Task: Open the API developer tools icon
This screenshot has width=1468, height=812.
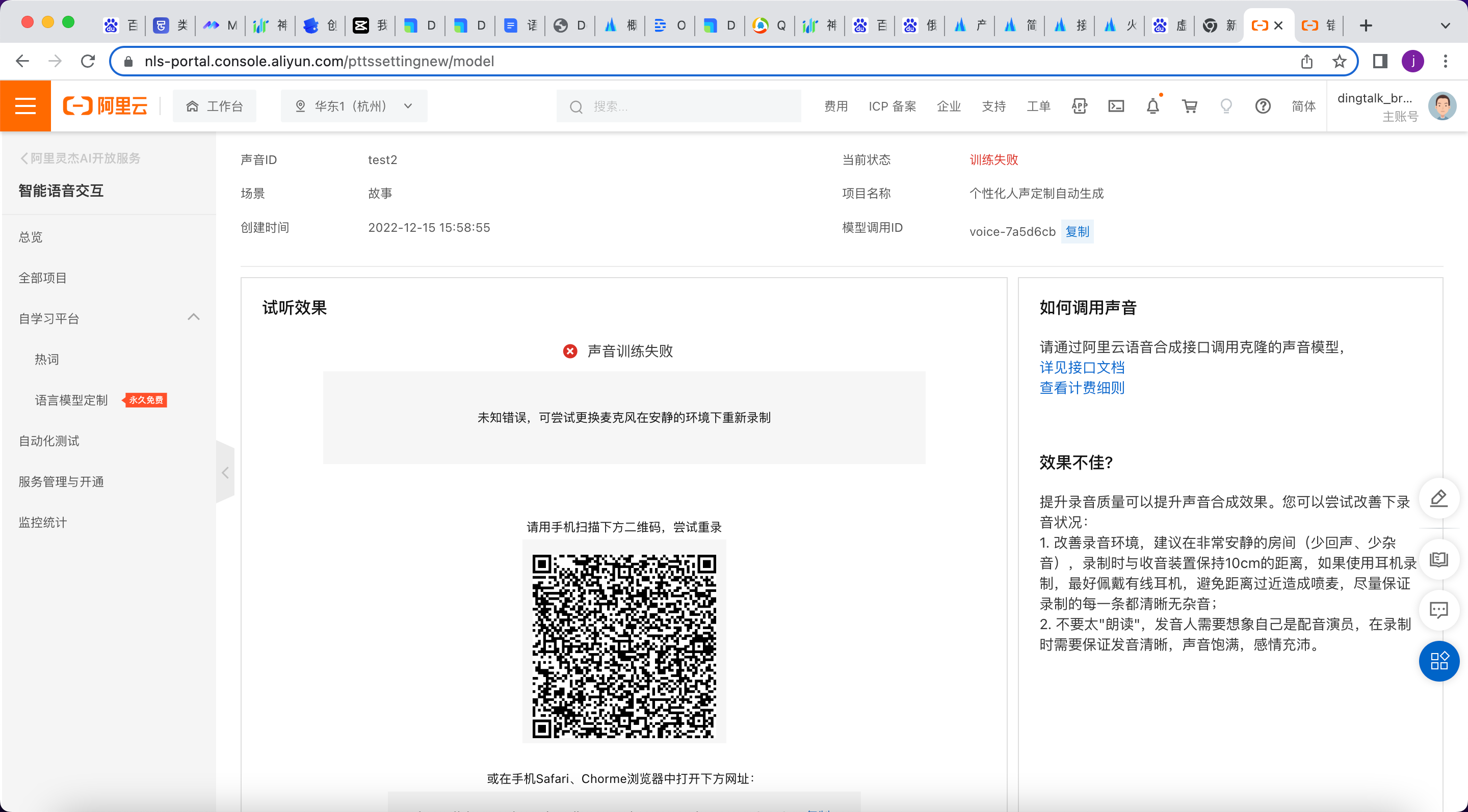Action: click(1079, 106)
